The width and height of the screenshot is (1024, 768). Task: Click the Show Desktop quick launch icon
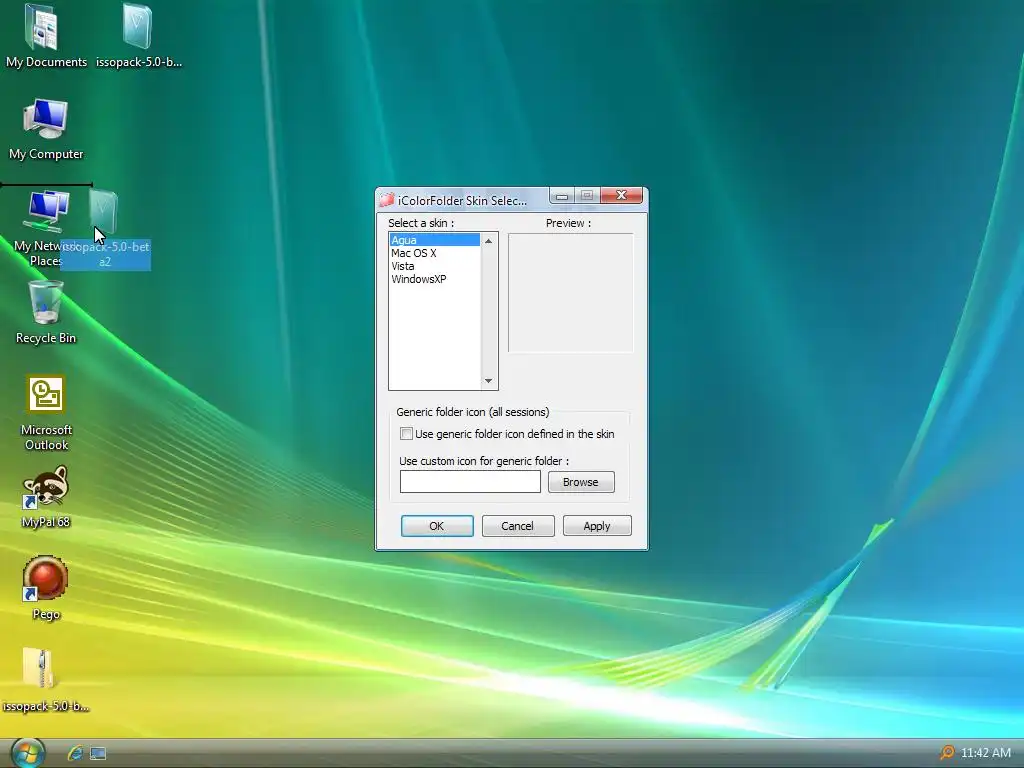(98, 754)
